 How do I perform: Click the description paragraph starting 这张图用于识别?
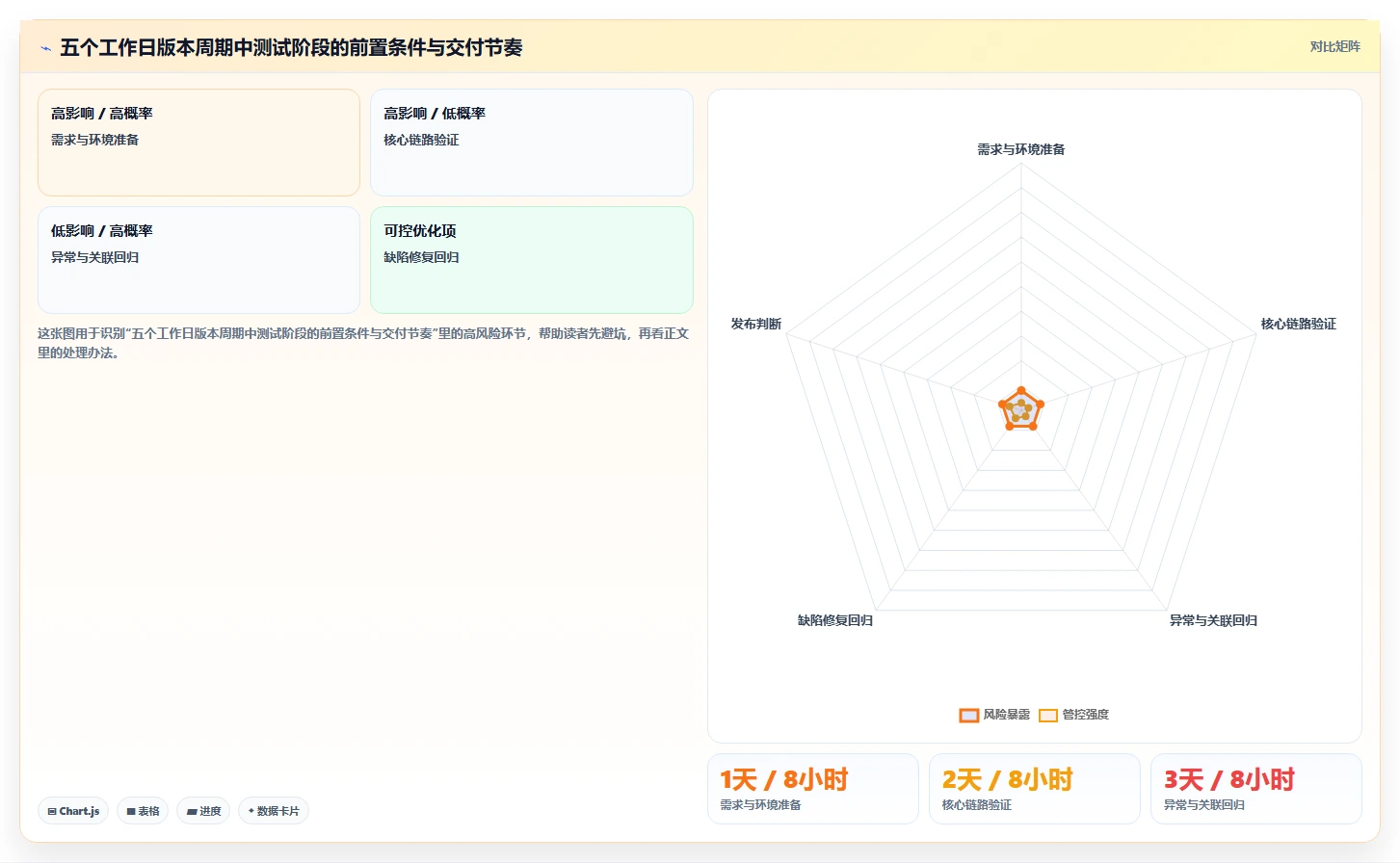pos(363,343)
